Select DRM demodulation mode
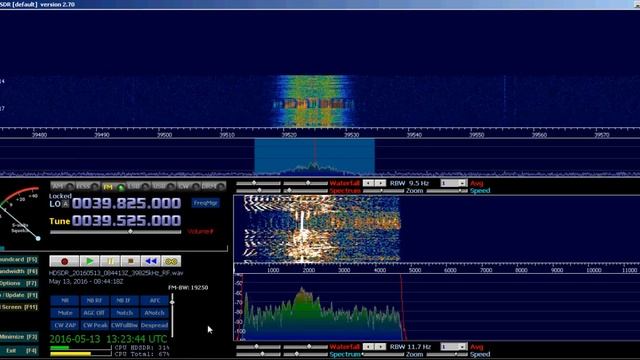Image resolution: width=640 pixels, height=360 pixels. click(213, 187)
